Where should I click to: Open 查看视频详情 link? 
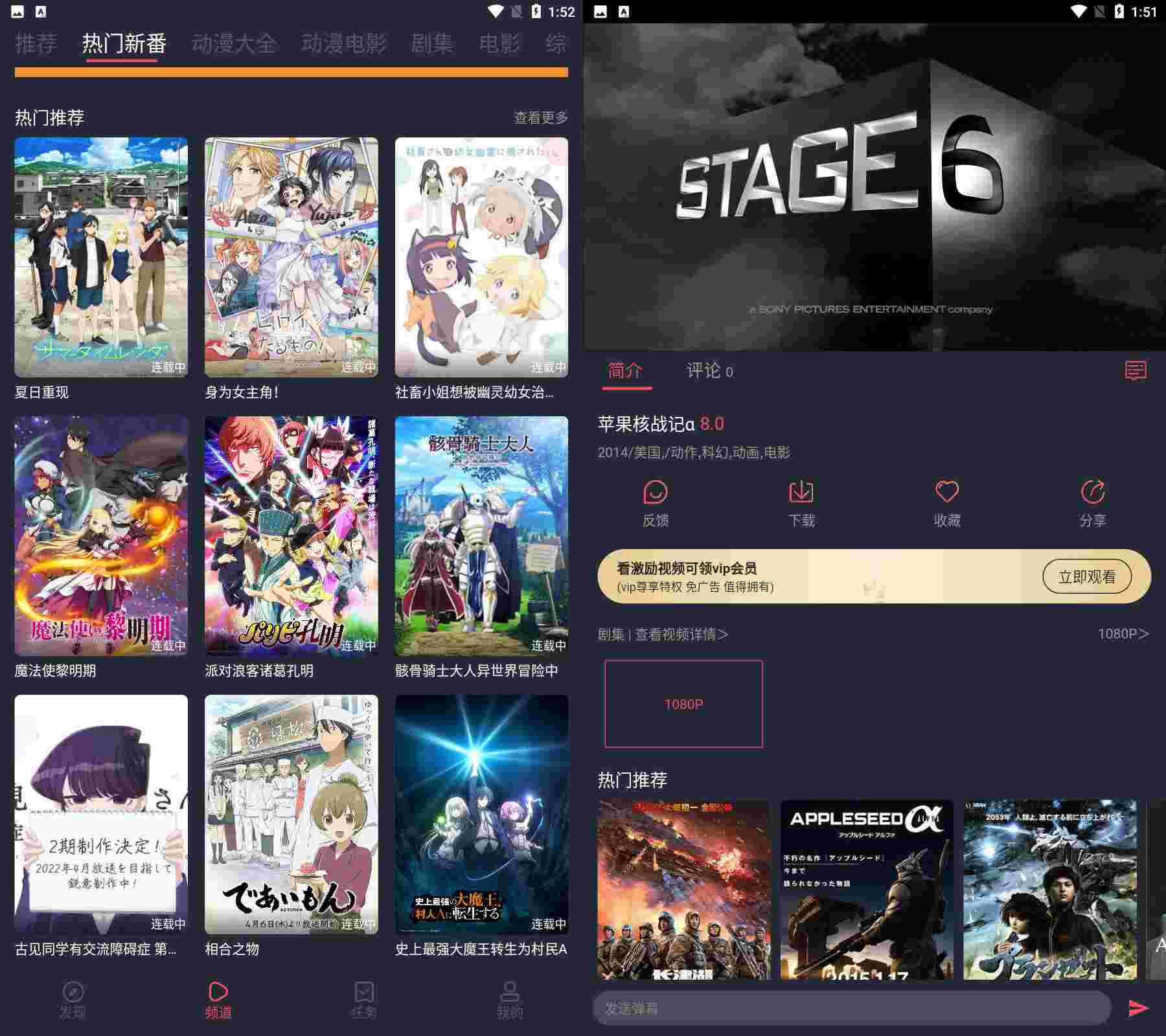(681, 634)
